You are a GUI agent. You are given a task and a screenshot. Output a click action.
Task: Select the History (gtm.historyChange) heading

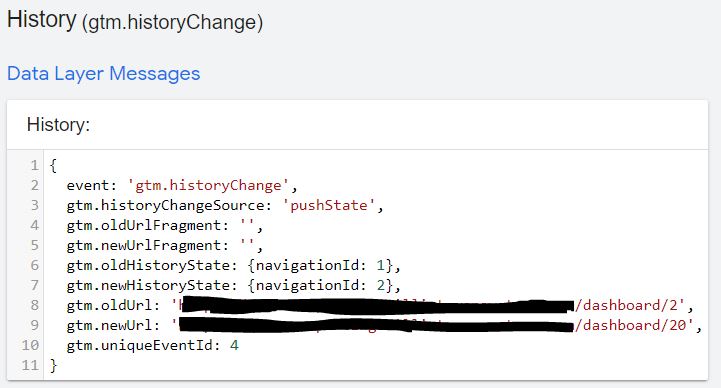(135, 21)
